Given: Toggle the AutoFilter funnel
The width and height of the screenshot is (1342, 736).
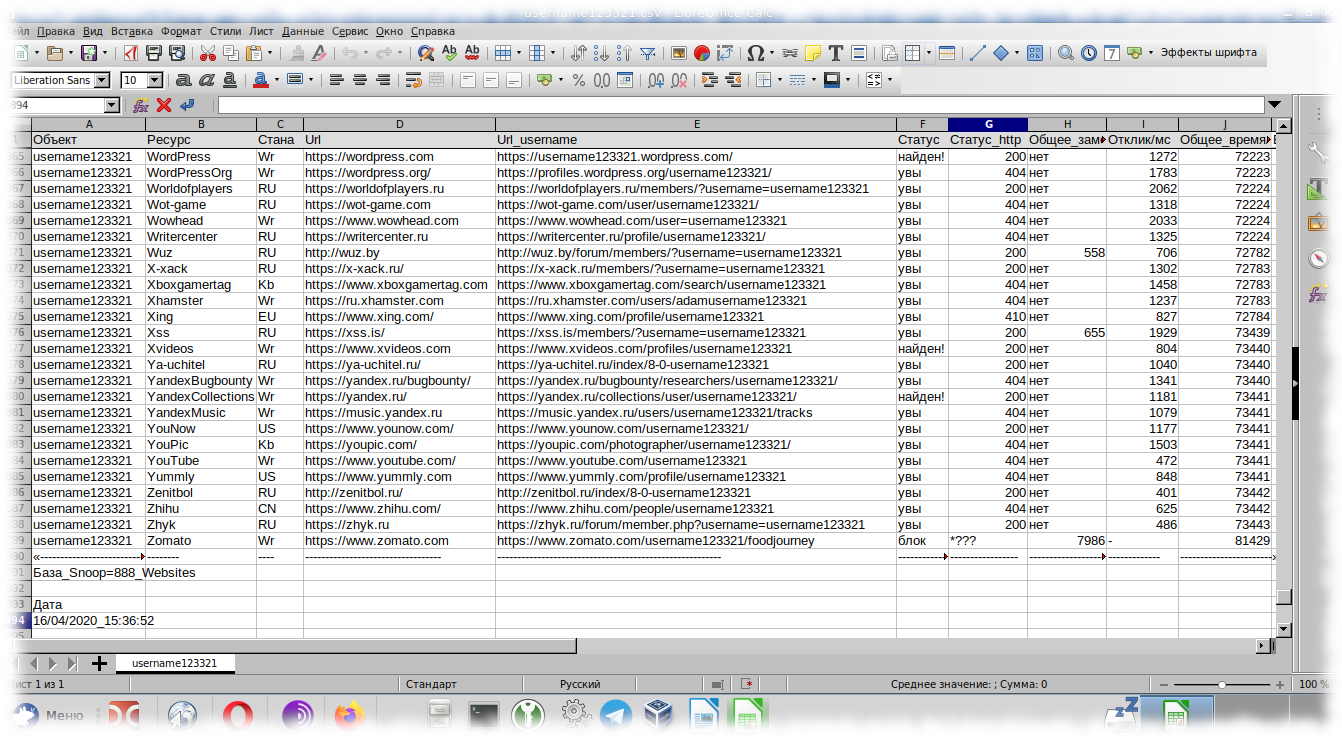Looking at the screenshot, I should [x=647, y=53].
